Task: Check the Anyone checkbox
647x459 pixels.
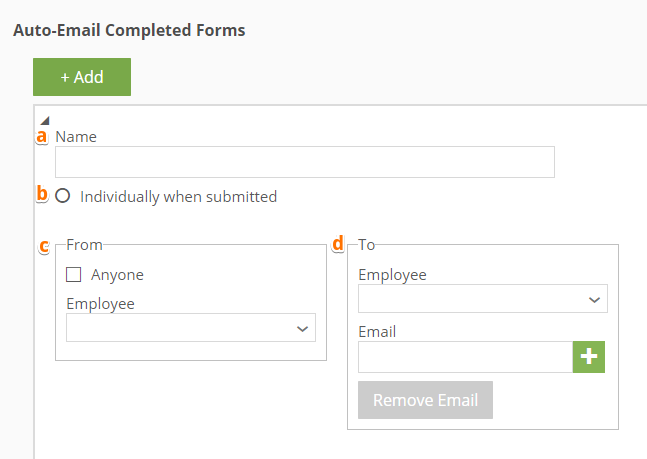Action: coord(73,274)
